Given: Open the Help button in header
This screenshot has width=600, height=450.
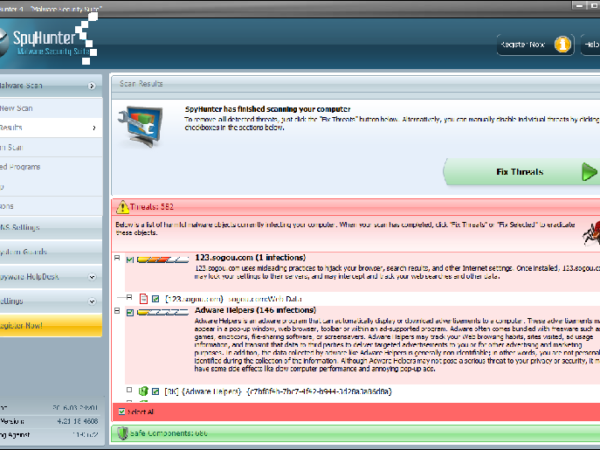Looking at the screenshot, I should 590,45.
